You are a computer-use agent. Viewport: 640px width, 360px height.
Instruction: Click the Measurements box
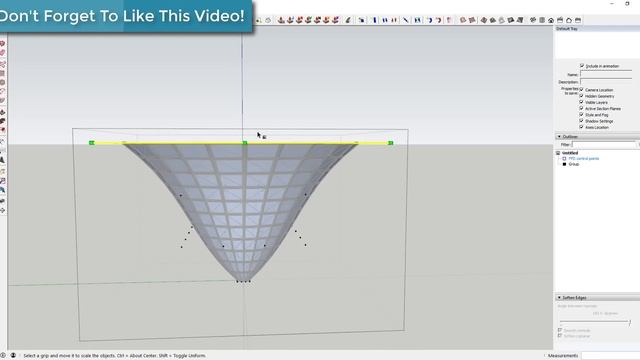tap(611, 356)
